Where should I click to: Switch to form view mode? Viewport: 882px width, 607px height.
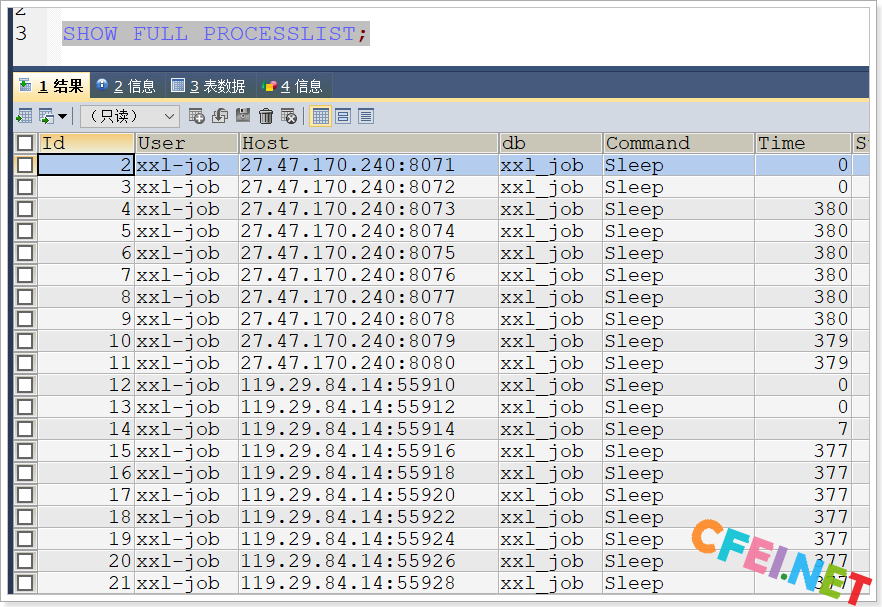tap(343, 116)
